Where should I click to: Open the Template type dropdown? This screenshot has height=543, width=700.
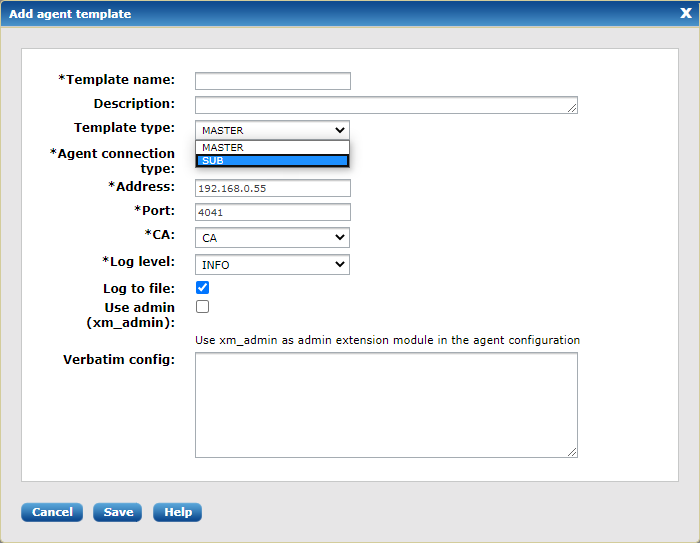(x=272, y=130)
